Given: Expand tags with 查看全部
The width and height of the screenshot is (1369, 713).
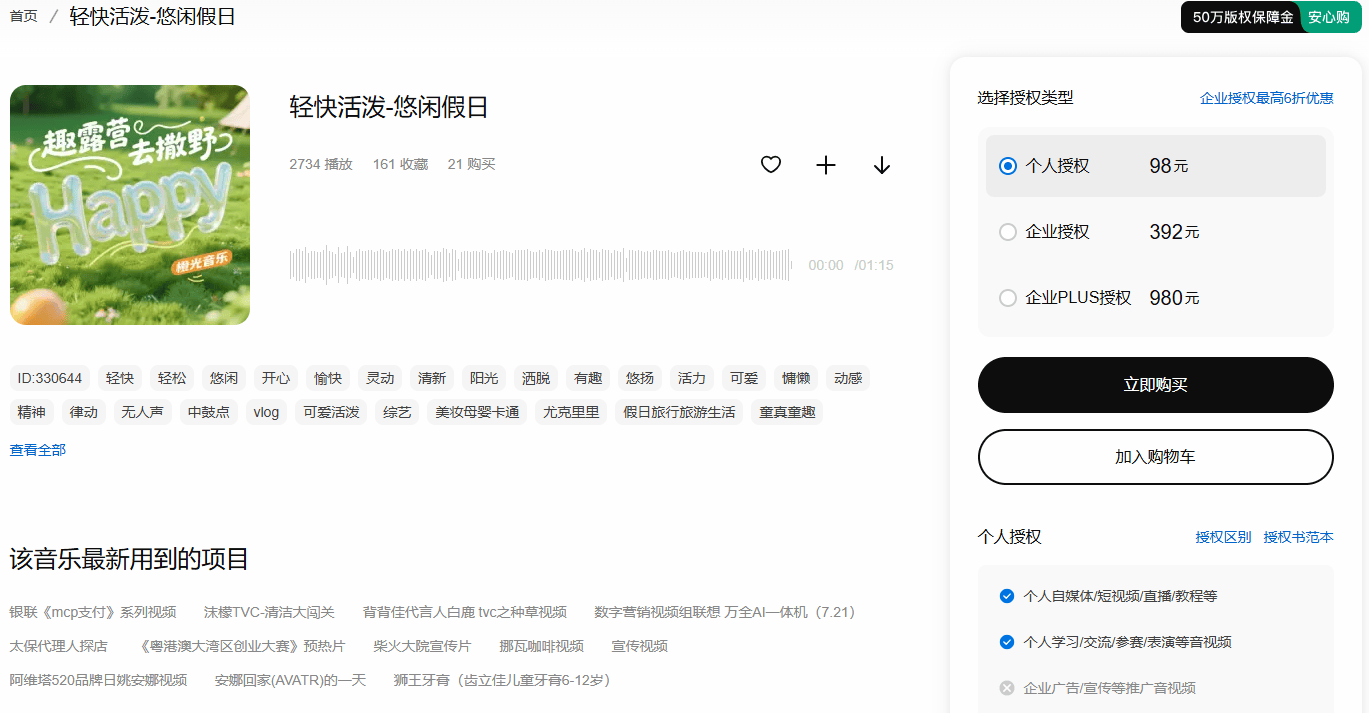Looking at the screenshot, I should tap(38, 450).
